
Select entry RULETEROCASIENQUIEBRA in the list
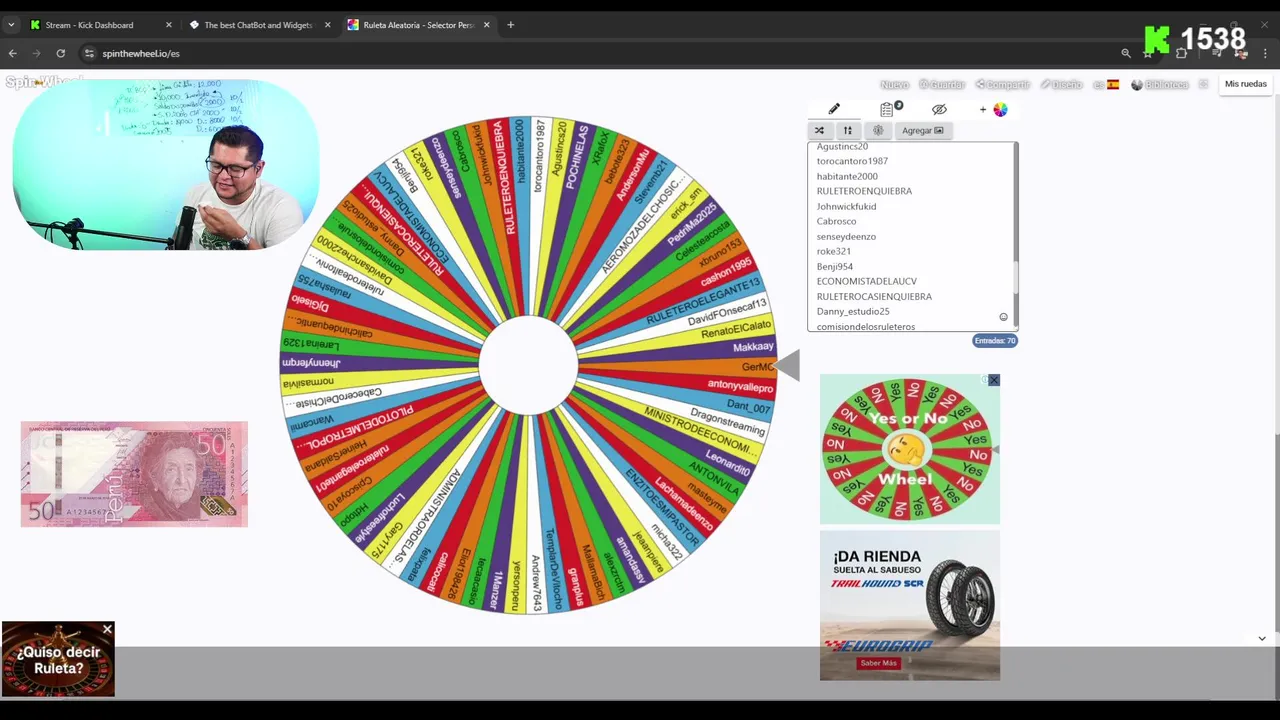874,296
